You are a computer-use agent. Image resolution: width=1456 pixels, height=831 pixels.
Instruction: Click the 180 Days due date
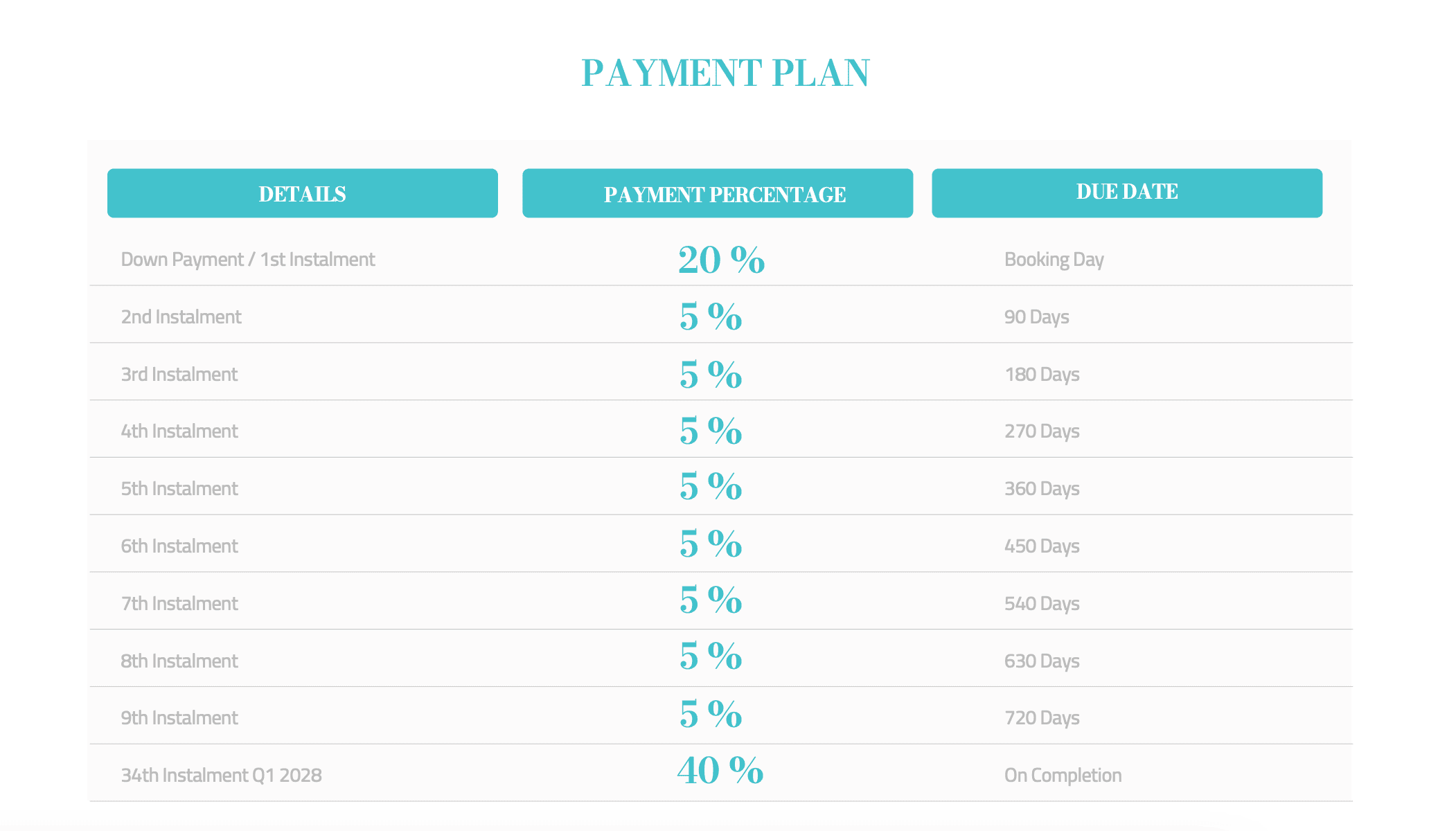tap(1041, 375)
